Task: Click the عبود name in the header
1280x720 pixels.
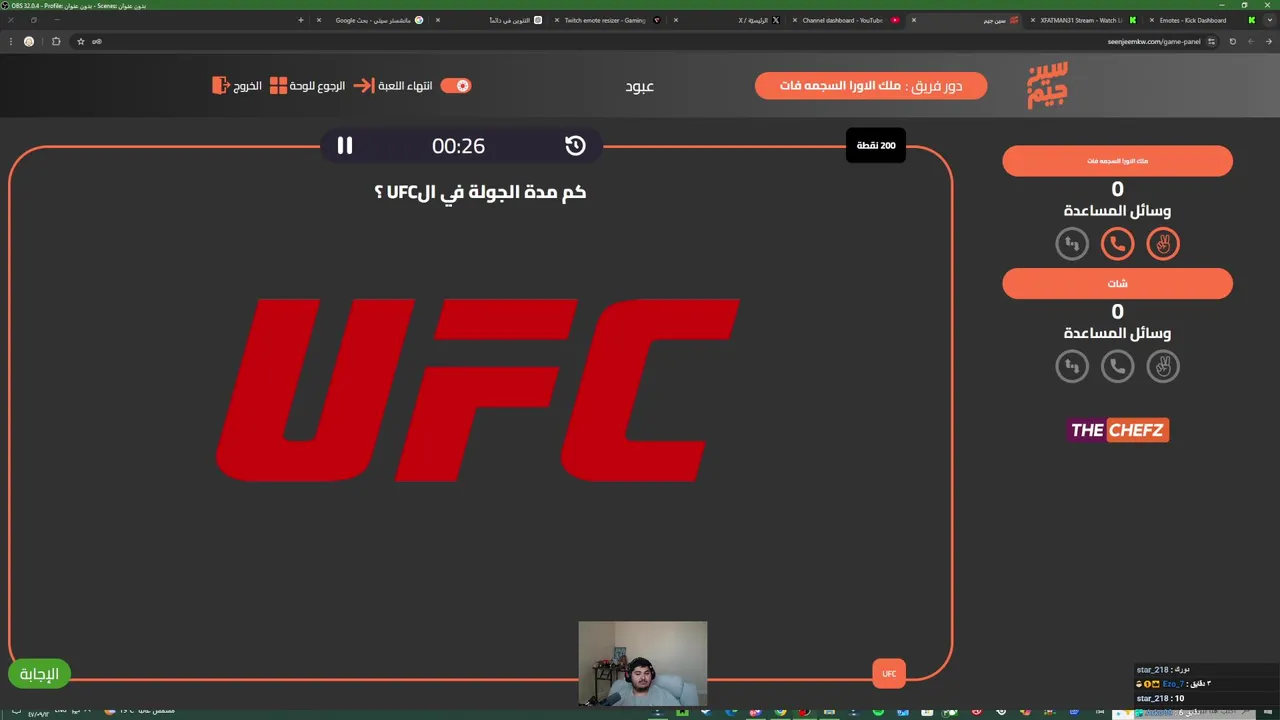Action: [640, 86]
